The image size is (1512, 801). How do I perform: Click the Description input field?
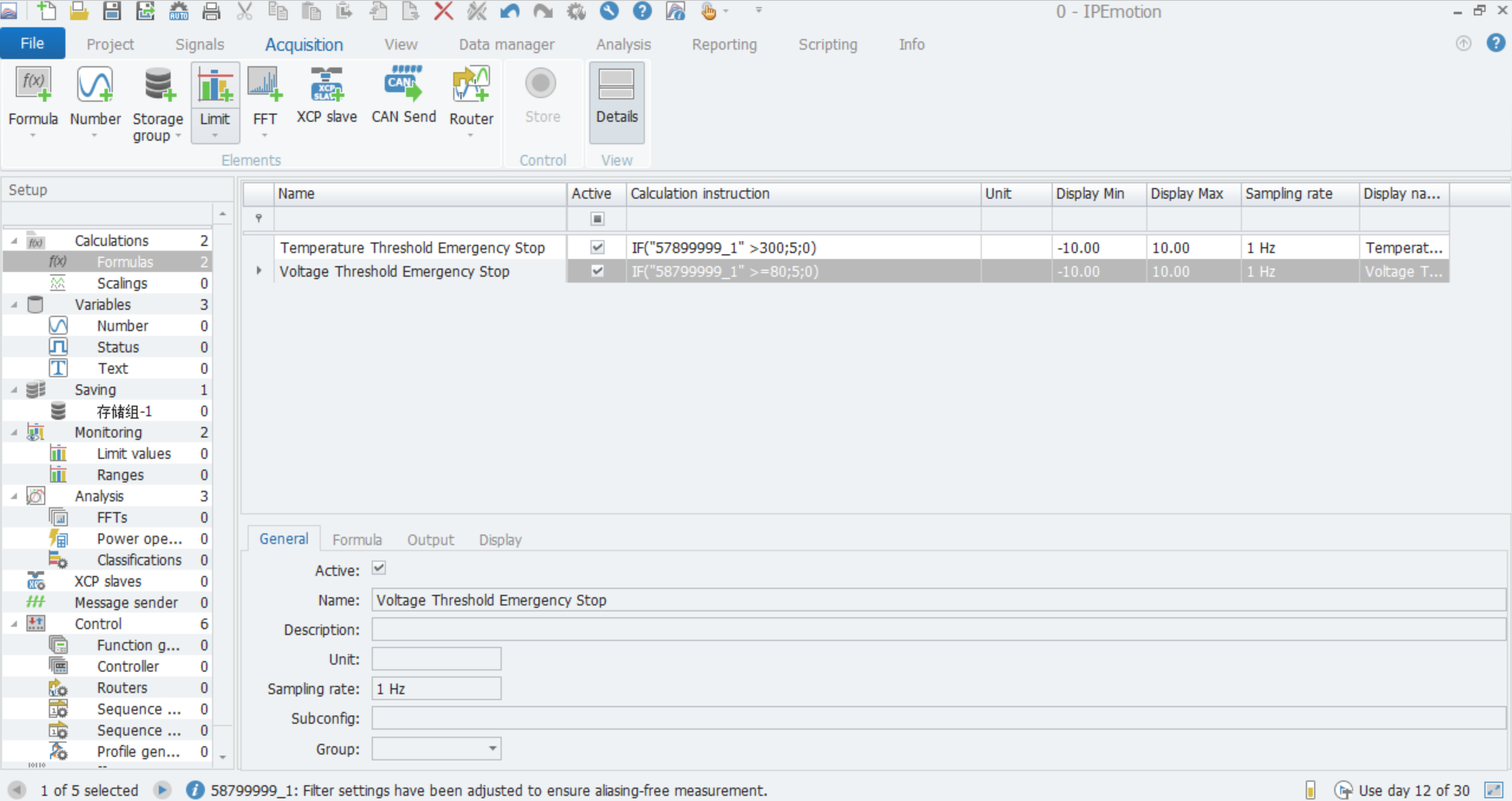tap(938, 630)
